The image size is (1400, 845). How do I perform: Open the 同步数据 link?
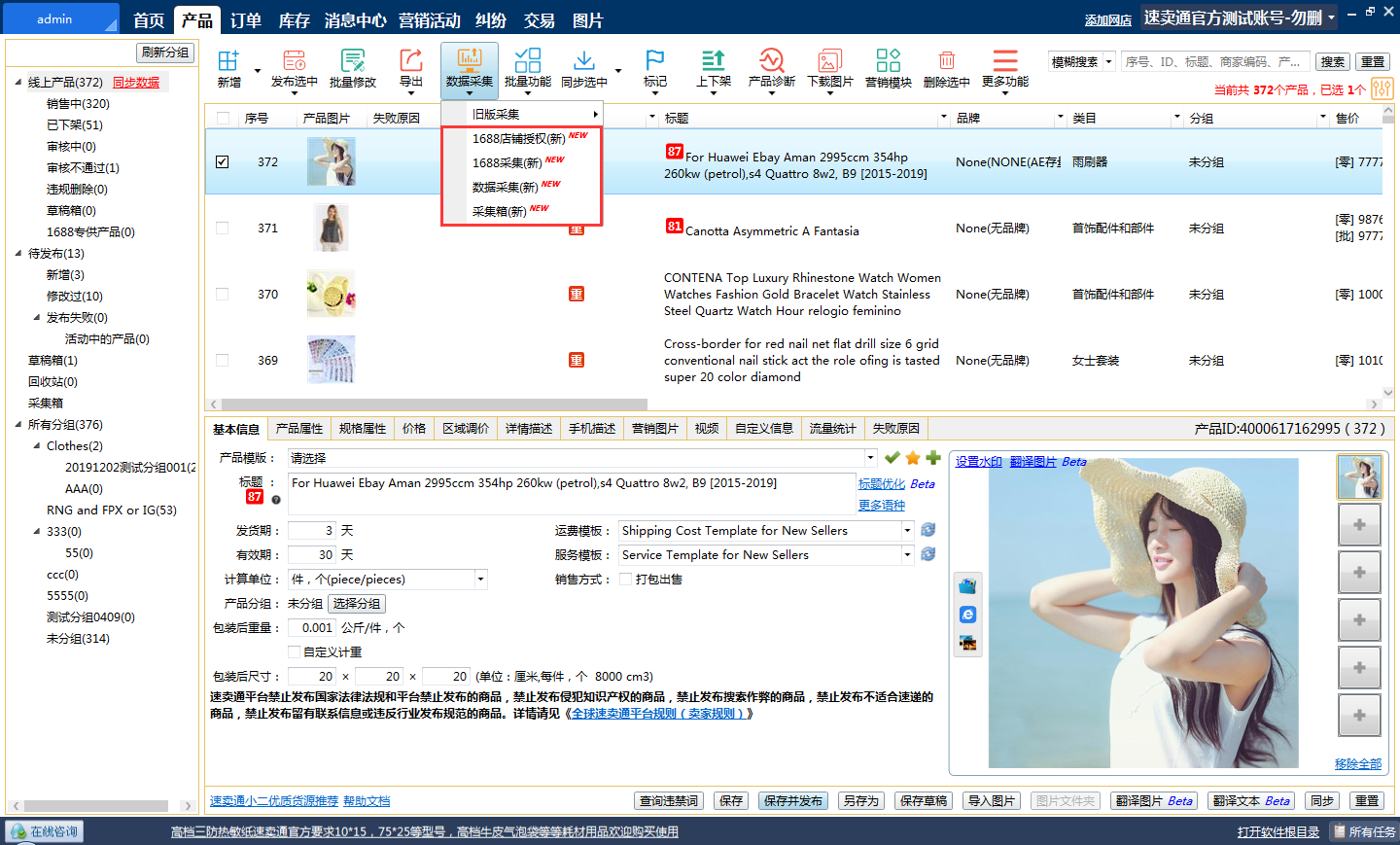click(136, 83)
